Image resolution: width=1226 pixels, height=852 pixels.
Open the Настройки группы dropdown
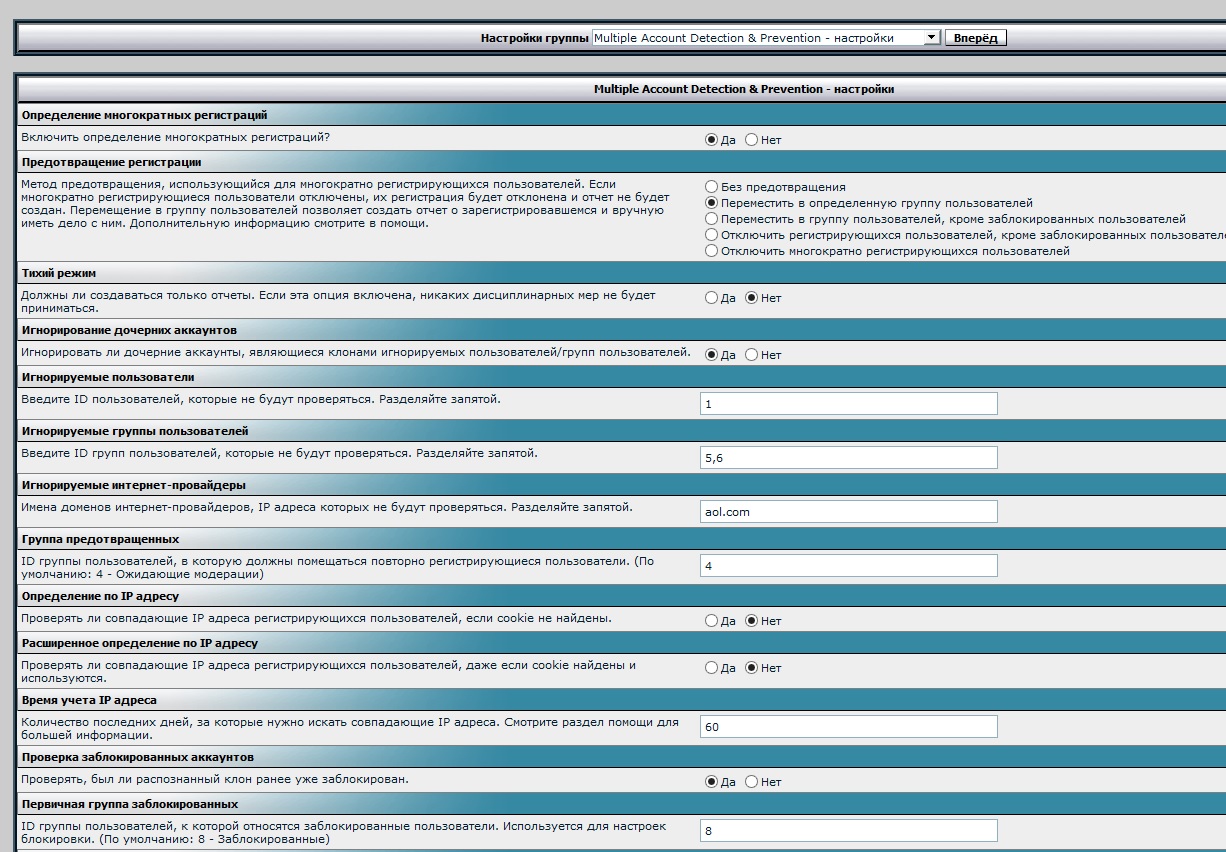(766, 38)
